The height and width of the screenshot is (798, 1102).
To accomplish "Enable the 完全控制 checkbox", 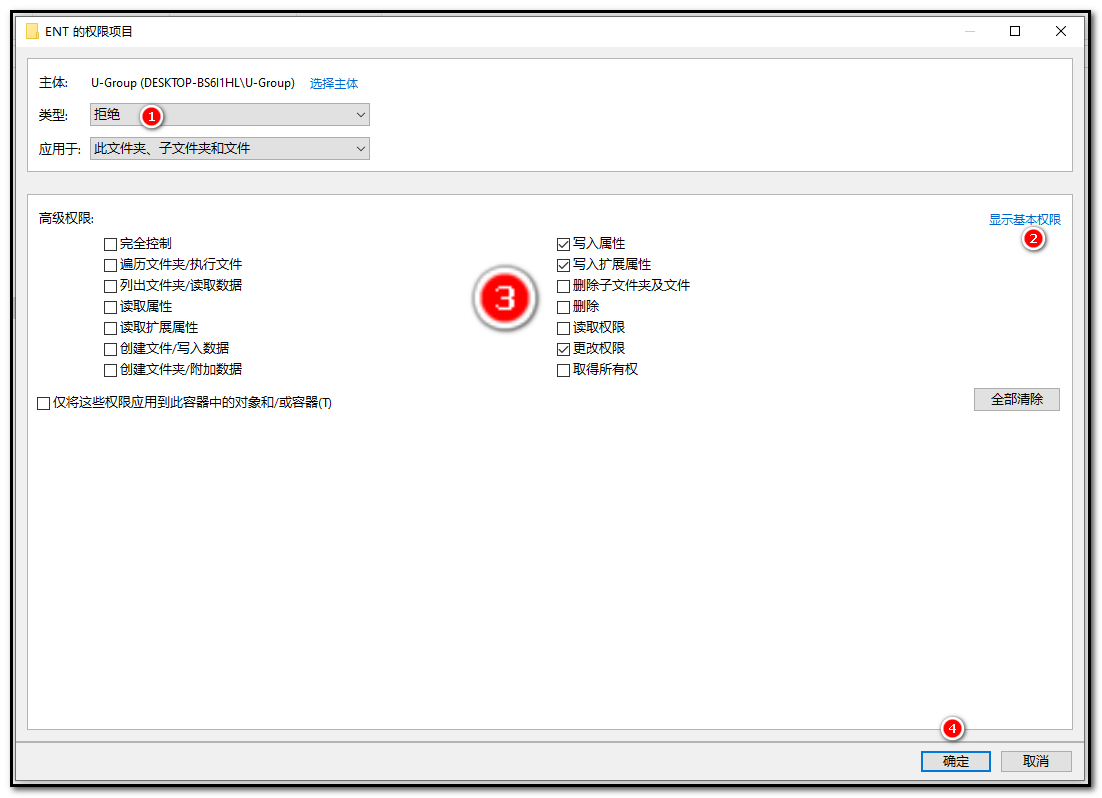I will pyautogui.click(x=111, y=244).
